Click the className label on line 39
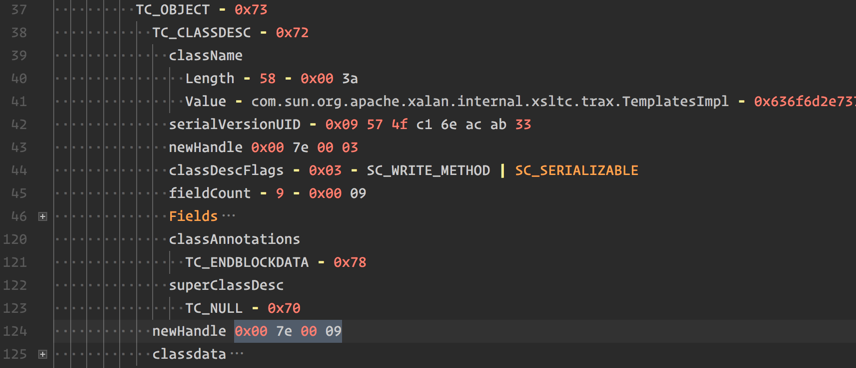 [206, 56]
